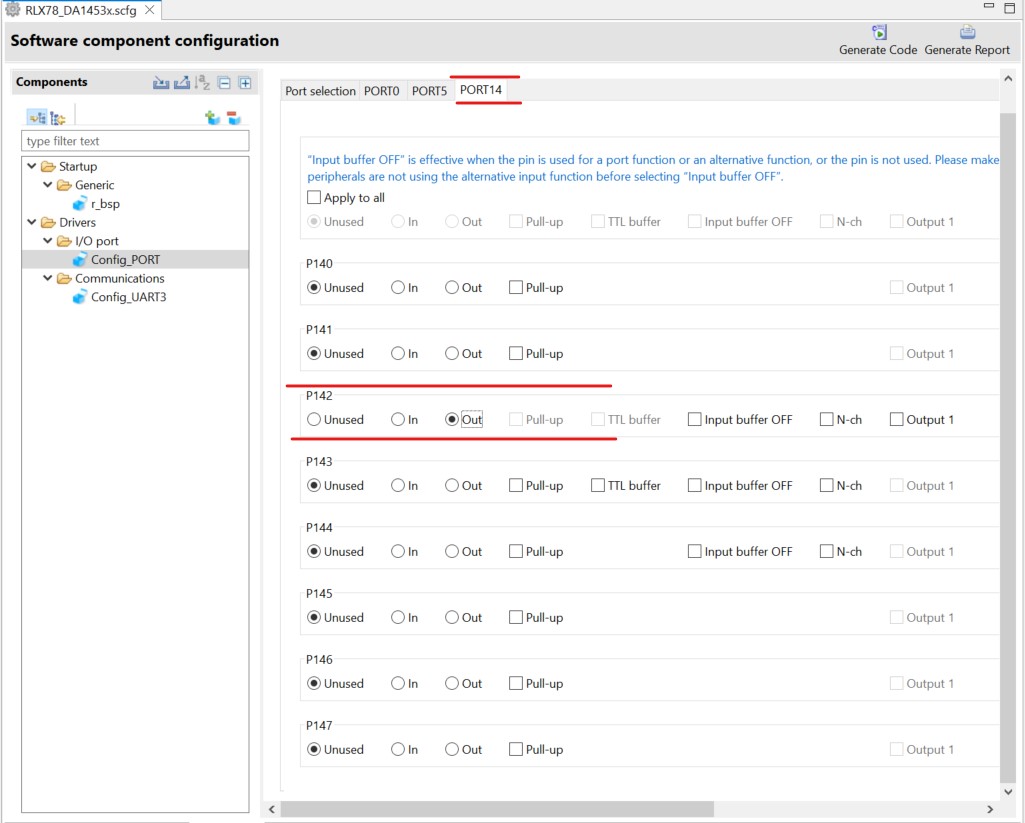Check Pull-up for P144
The image size is (1025, 823).
(516, 552)
